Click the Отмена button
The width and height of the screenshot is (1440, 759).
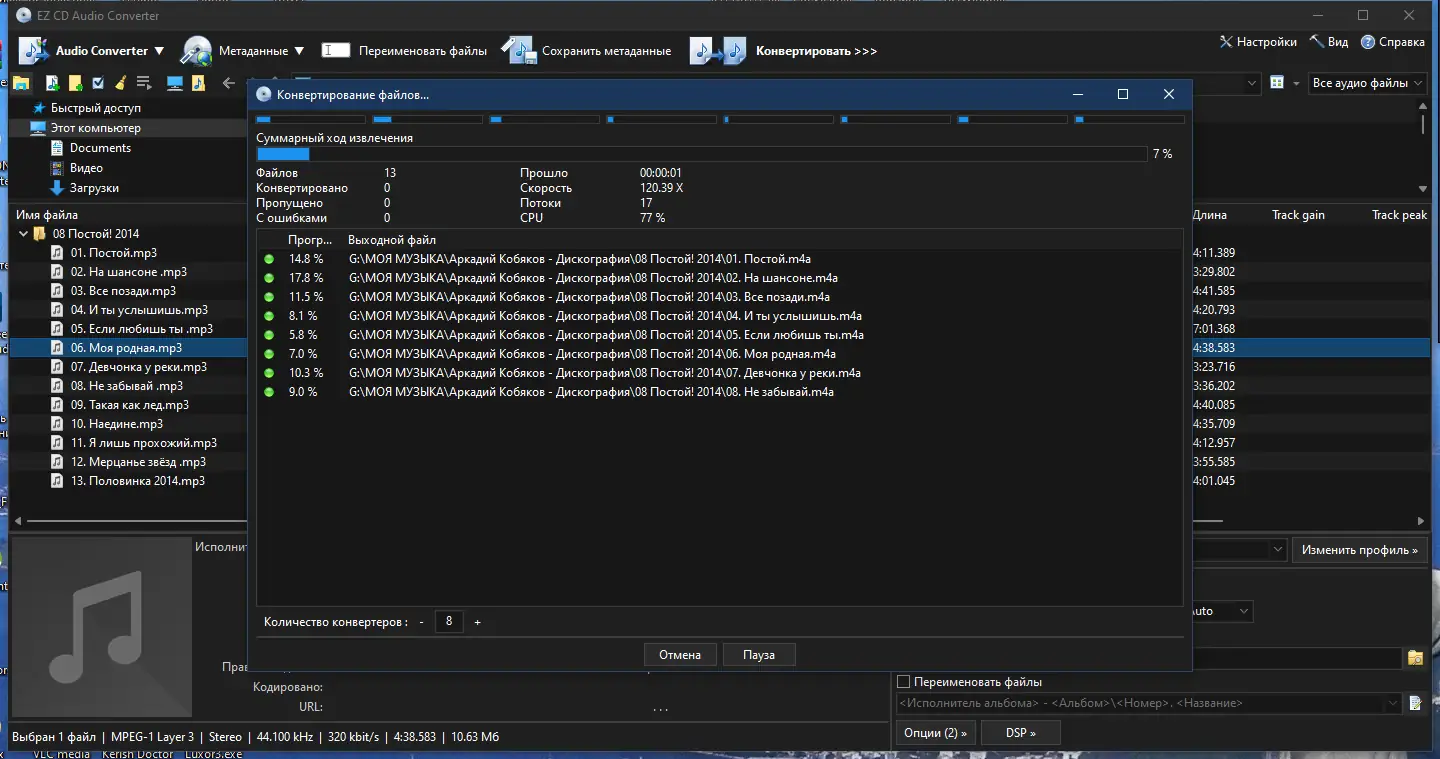click(680, 655)
